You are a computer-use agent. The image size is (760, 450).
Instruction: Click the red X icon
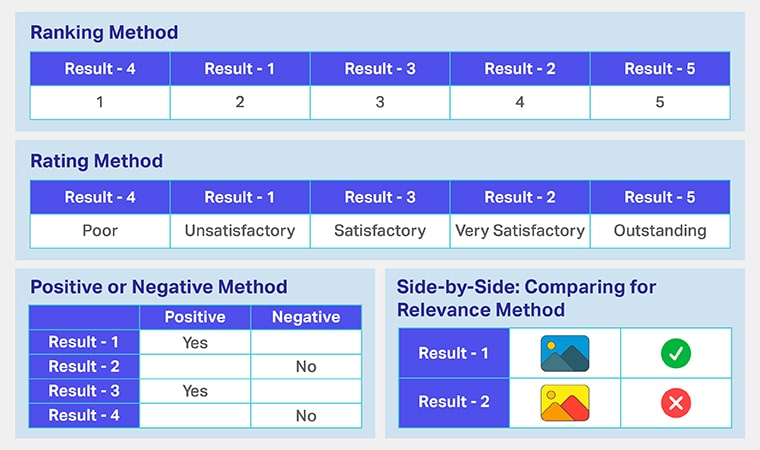point(676,402)
